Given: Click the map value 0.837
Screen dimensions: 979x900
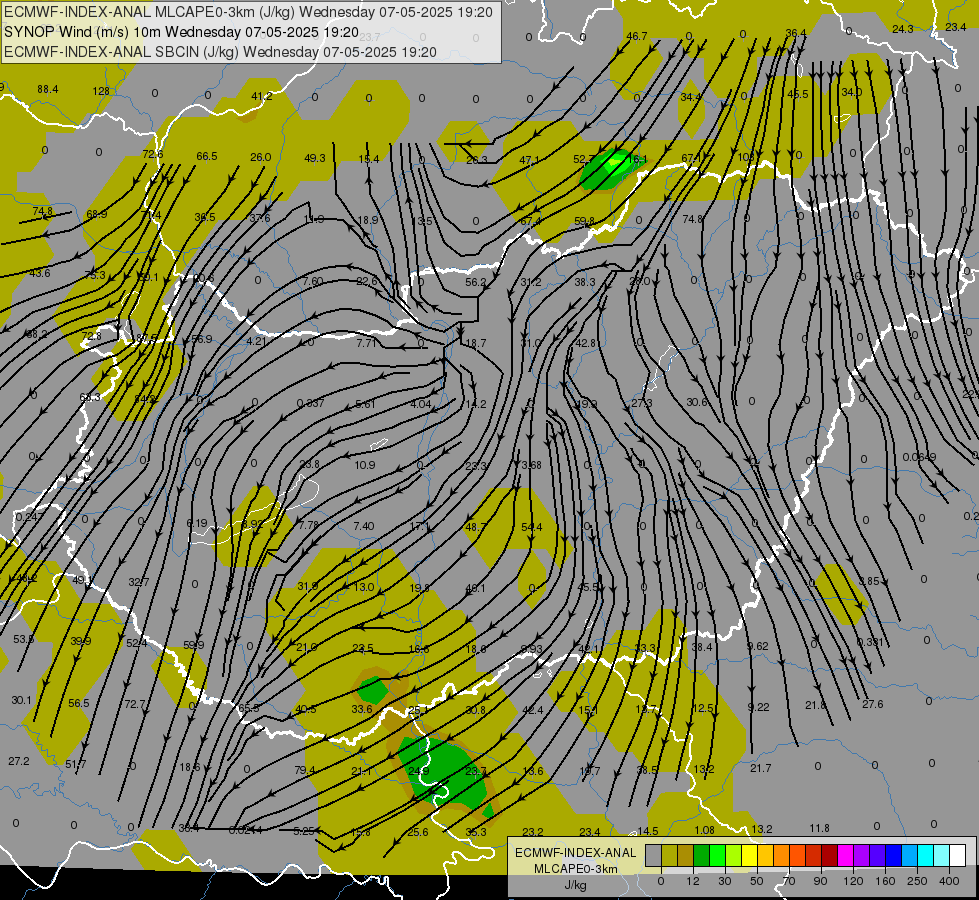Looking at the screenshot, I should tap(310, 403).
